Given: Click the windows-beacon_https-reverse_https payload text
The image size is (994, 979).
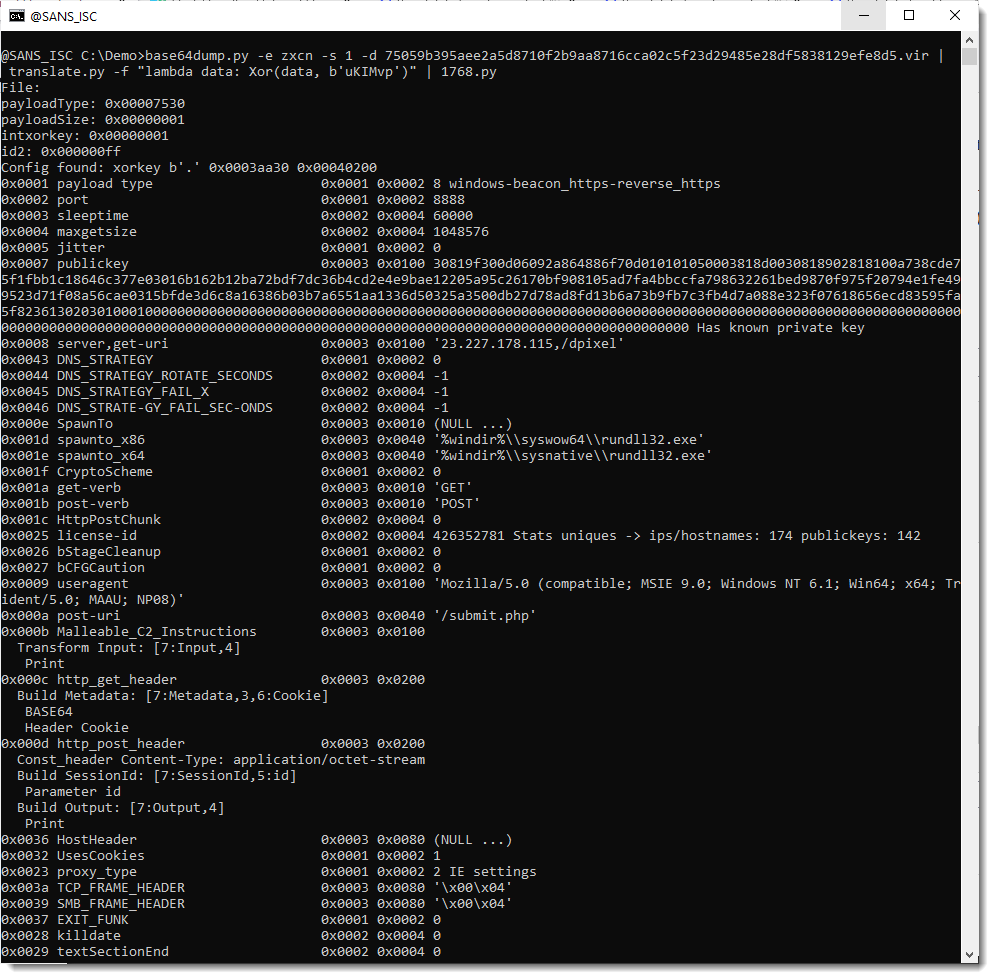Looking at the screenshot, I should [x=584, y=184].
